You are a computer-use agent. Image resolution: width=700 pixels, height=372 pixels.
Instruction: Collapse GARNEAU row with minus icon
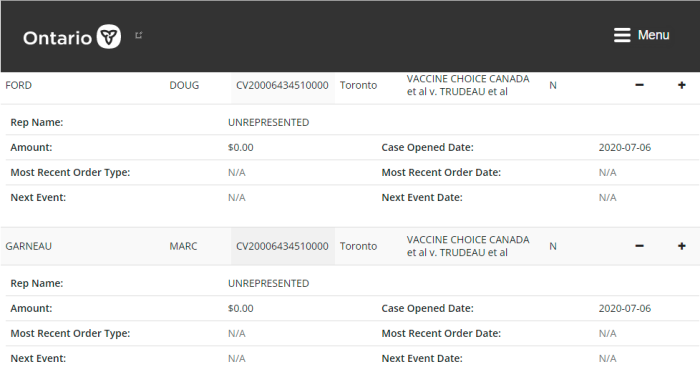639,246
